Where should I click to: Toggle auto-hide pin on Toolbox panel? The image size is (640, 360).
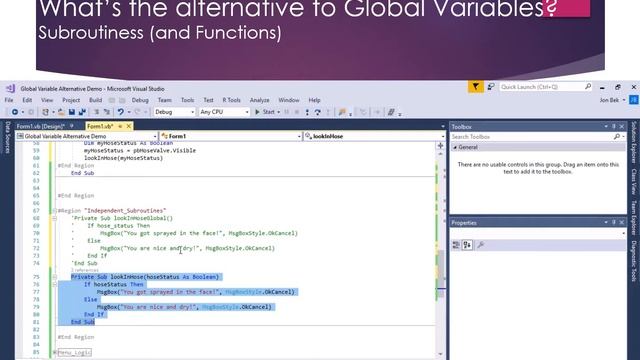[x=613, y=127]
